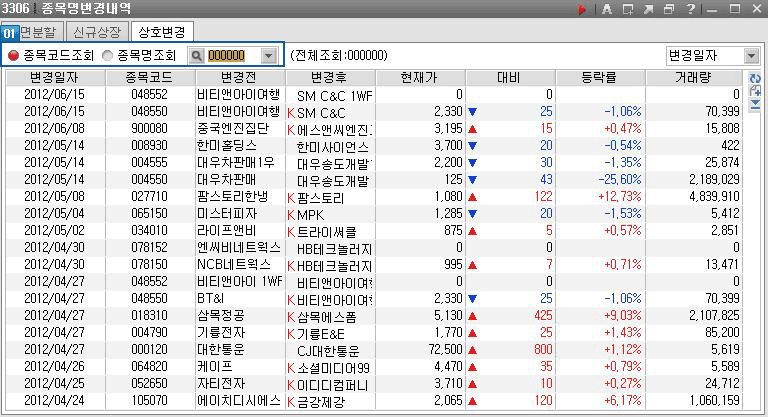Open the font size 'A' icon
Image resolution: width=768 pixels, height=417 pixels.
pos(607,9)
